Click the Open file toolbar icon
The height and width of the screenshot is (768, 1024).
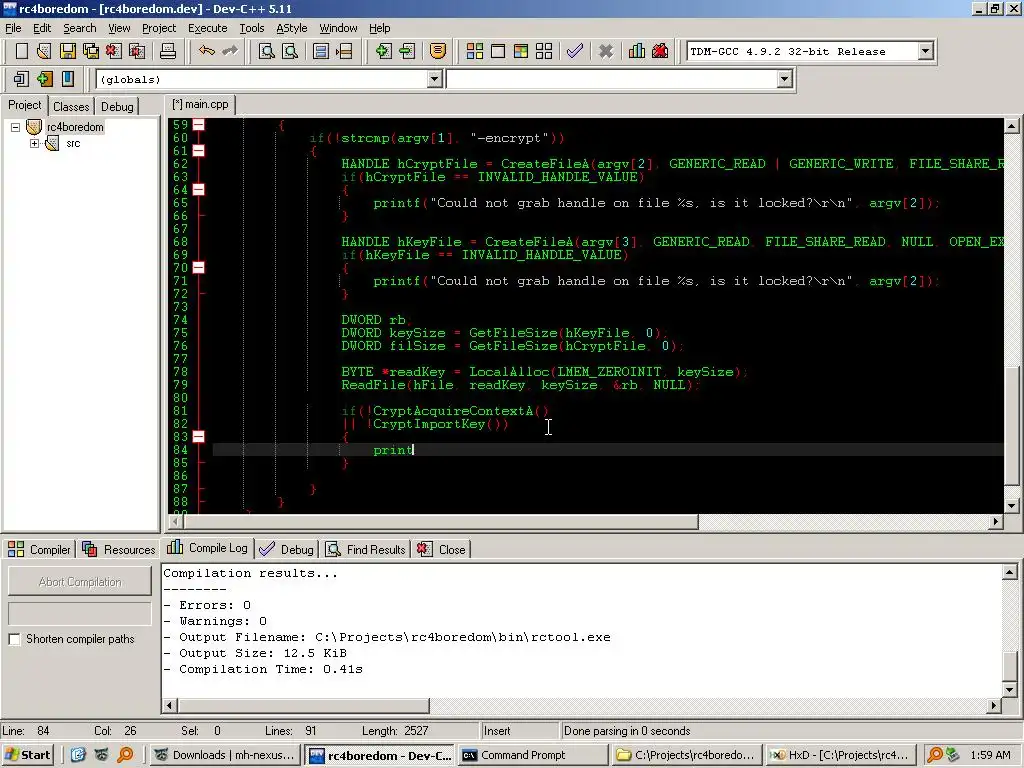click(44, 51)
